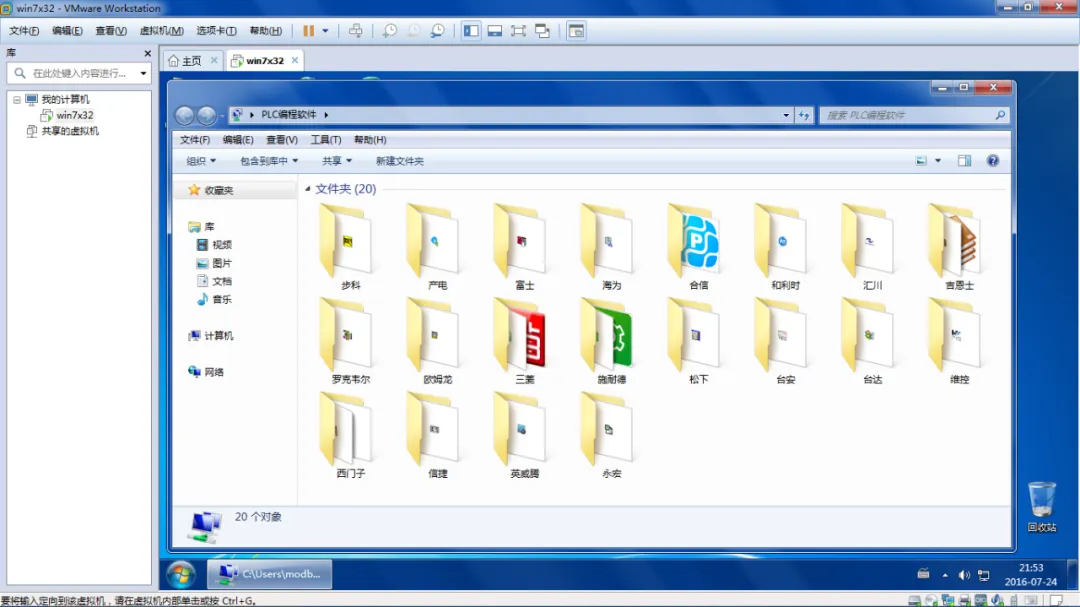This screenshot has width=1080, height=607.
Task: Click 新建文件夹 button
Action: [x=399, y=161]
